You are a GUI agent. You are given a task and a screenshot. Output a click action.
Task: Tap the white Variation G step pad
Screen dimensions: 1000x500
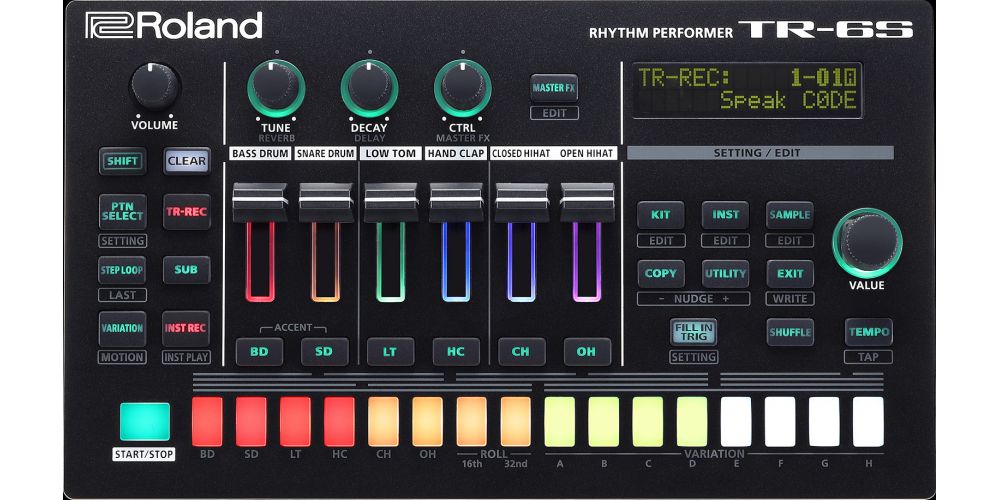pos(824,422)
